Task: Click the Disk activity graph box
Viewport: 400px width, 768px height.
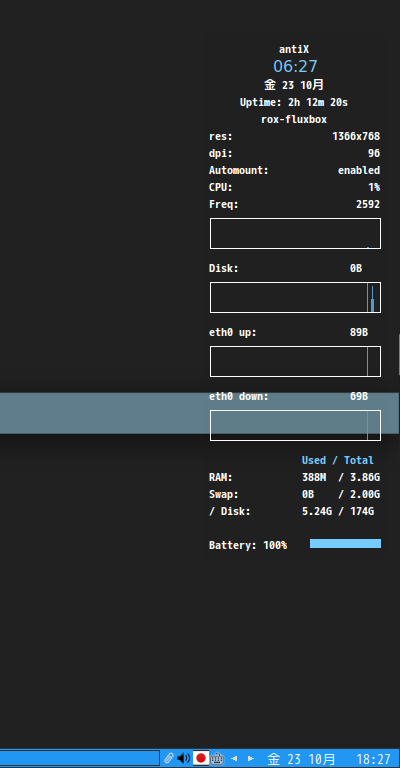Action: pos(295,297)
